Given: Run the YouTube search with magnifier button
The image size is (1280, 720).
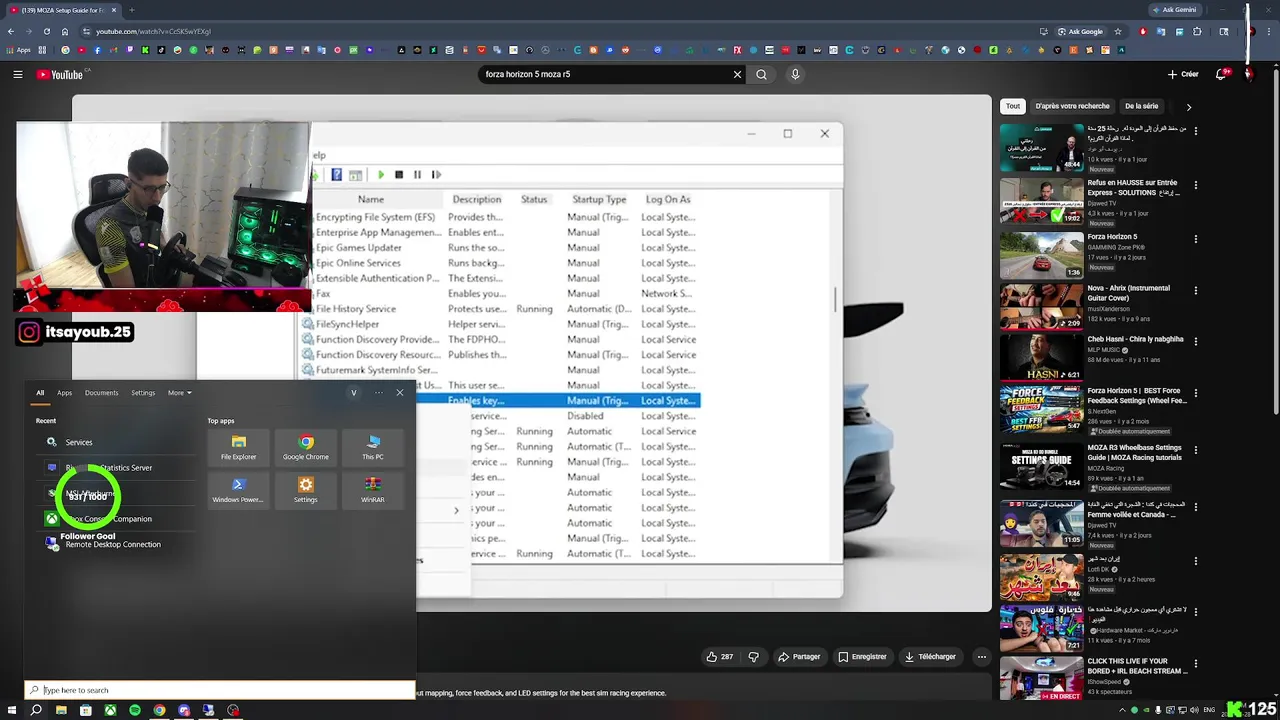Looking at the screenshot, I should pos(762,74).
